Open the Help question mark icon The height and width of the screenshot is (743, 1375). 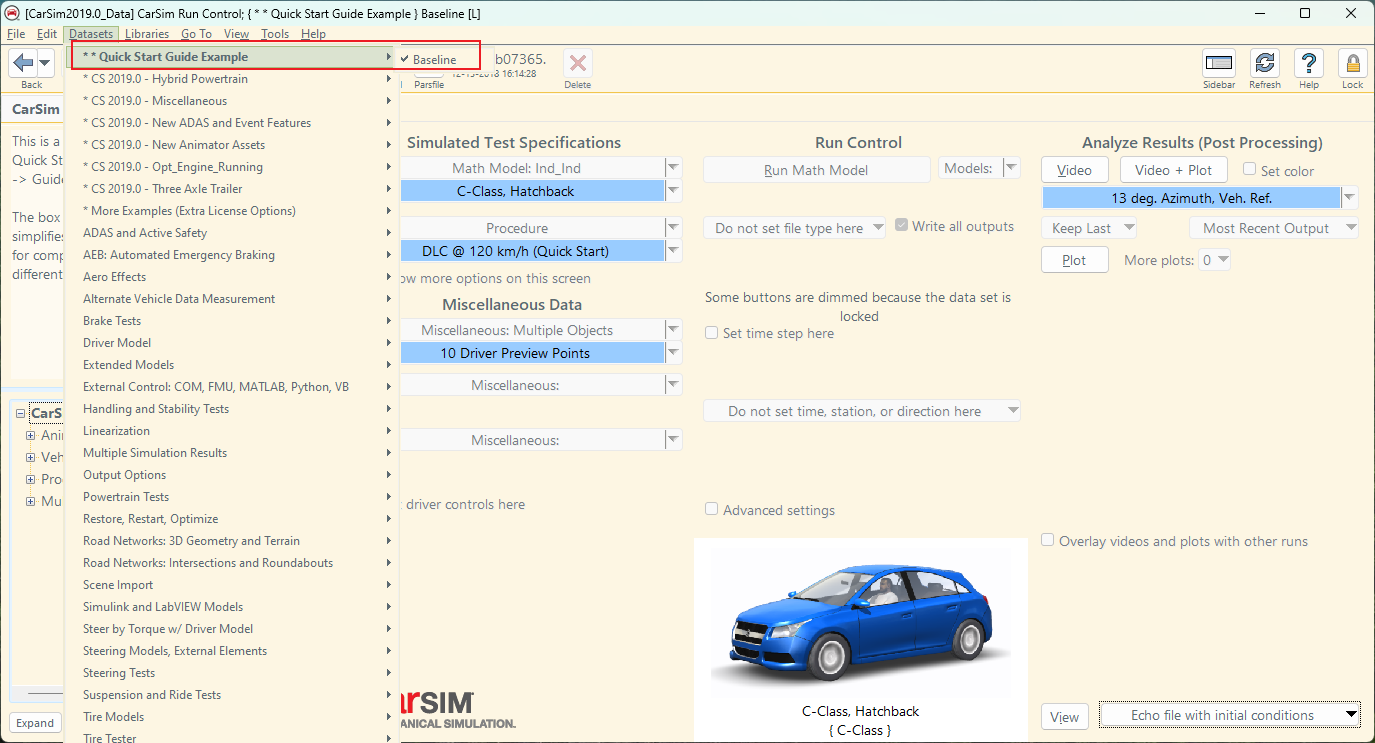(x=1309, y=63)
